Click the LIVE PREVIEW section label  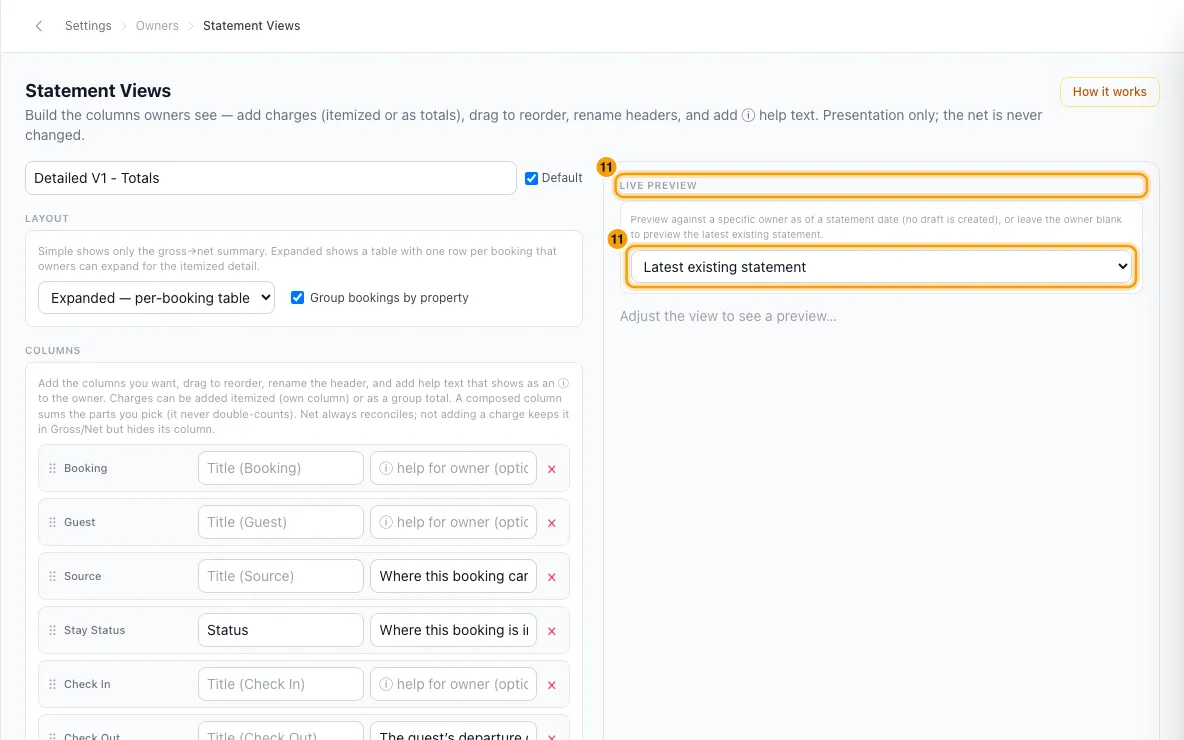click(658, 186)
